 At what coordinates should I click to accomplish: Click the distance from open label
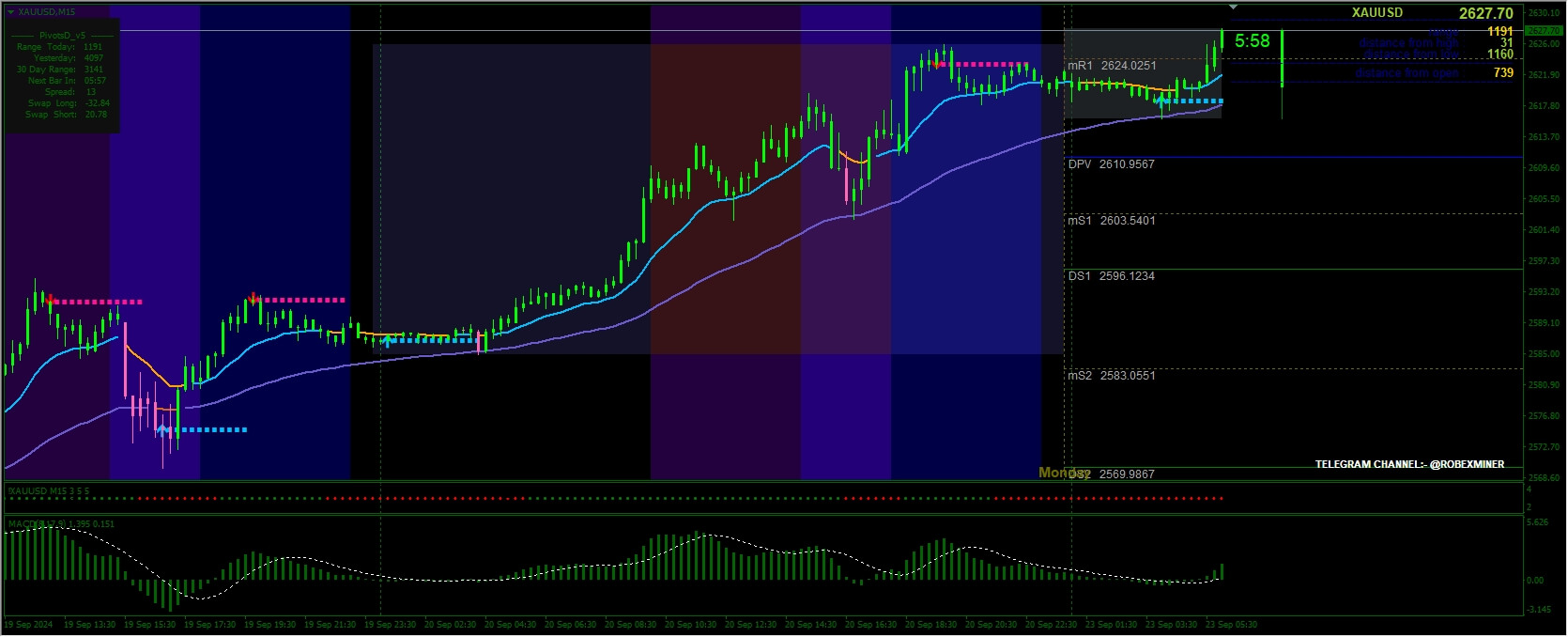[x=1407, y=72]
